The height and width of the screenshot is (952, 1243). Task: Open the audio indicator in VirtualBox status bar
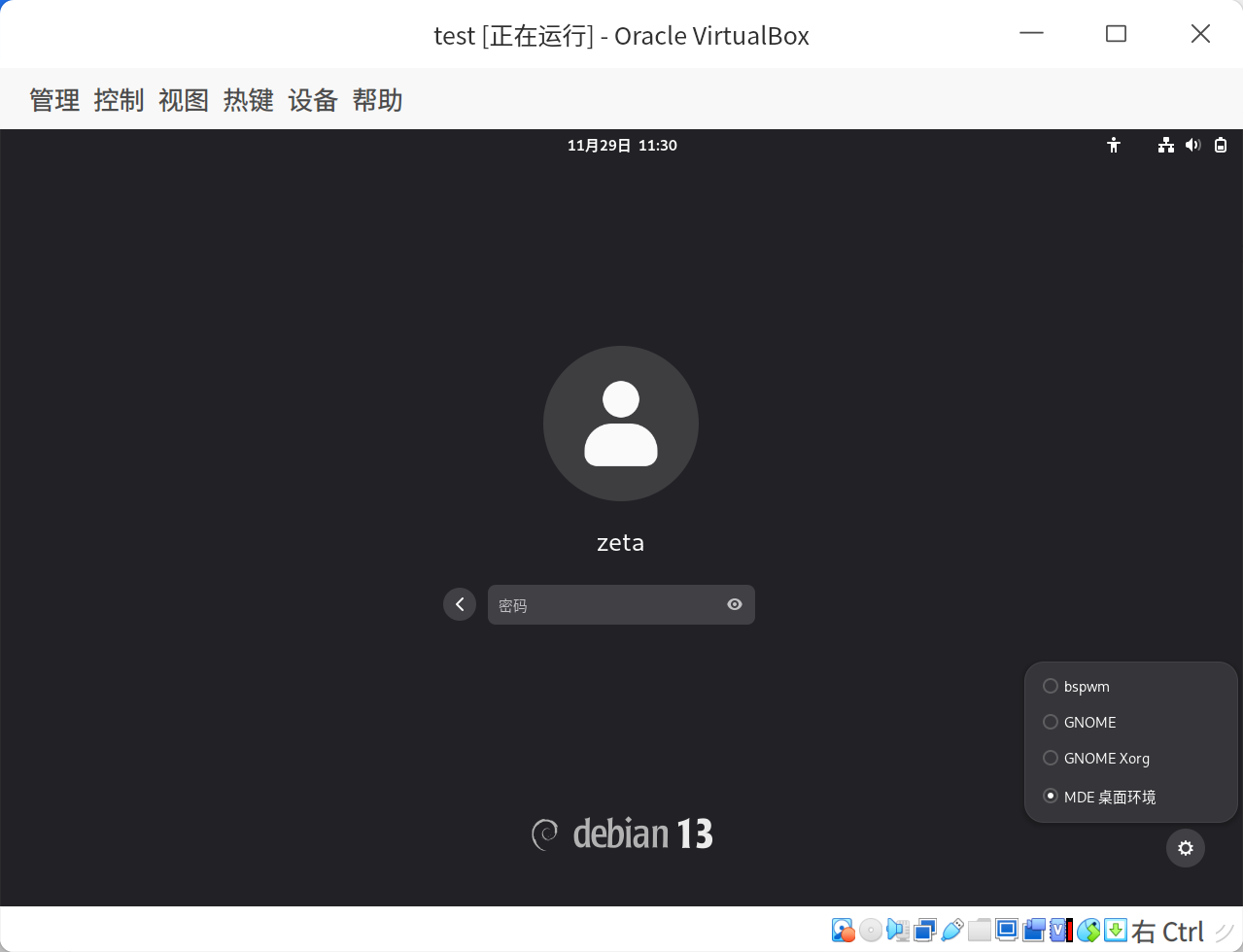[897, 931]
